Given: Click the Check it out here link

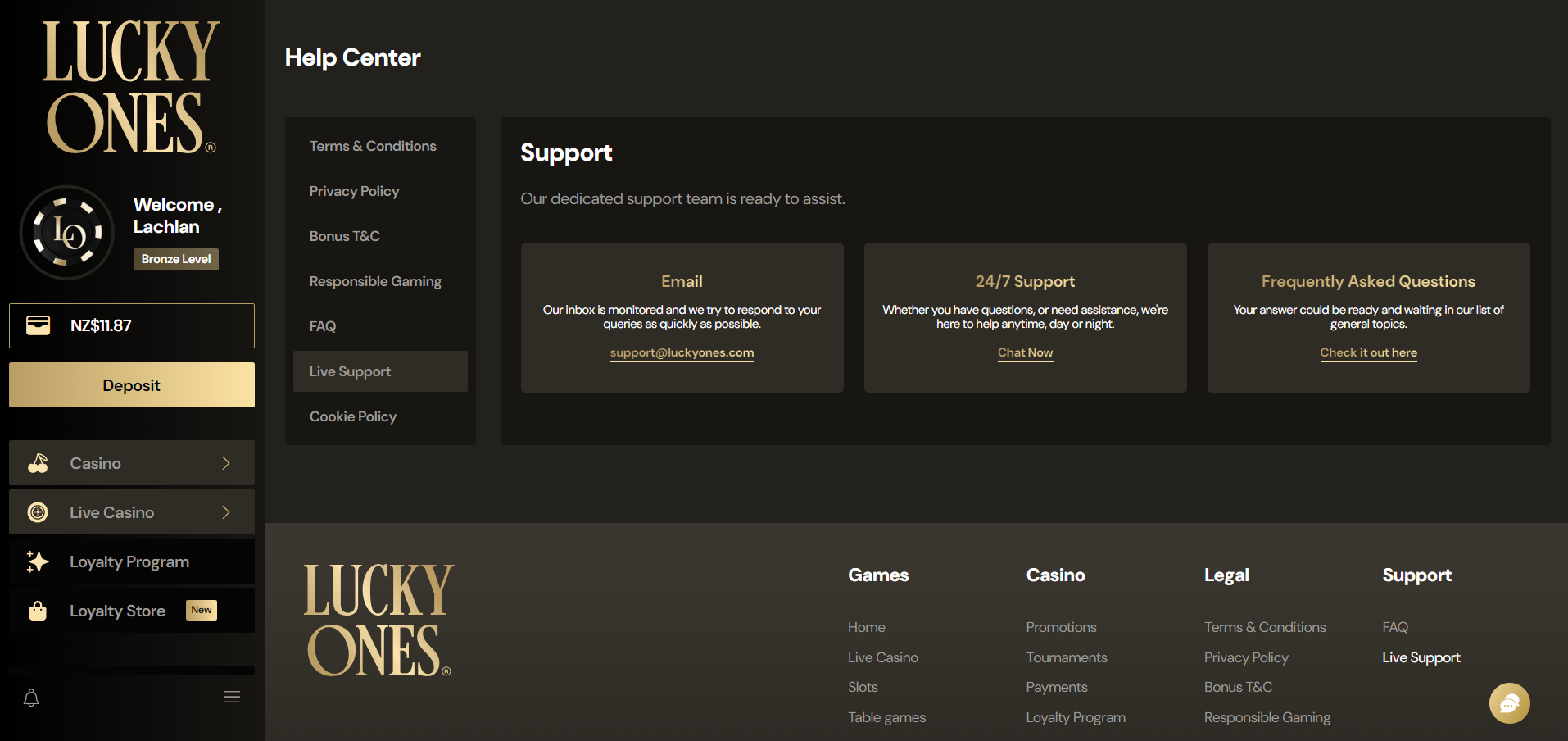Looking at the screenshot, I should click(x=1368, y=352).
